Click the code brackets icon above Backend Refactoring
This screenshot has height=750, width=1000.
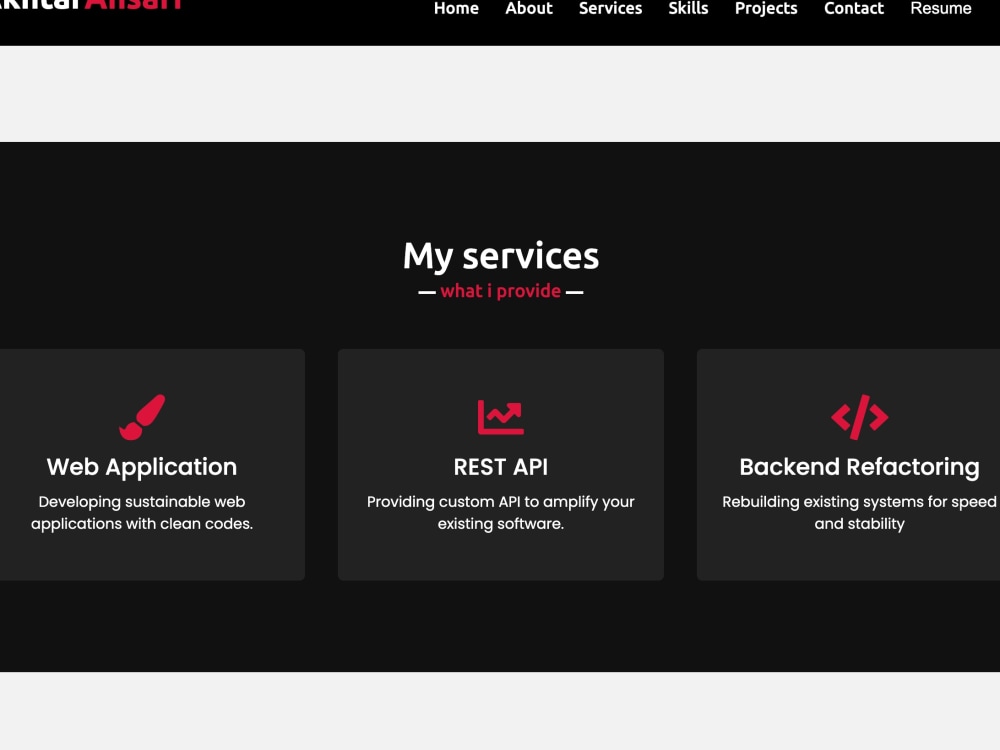tap(860, 417)
